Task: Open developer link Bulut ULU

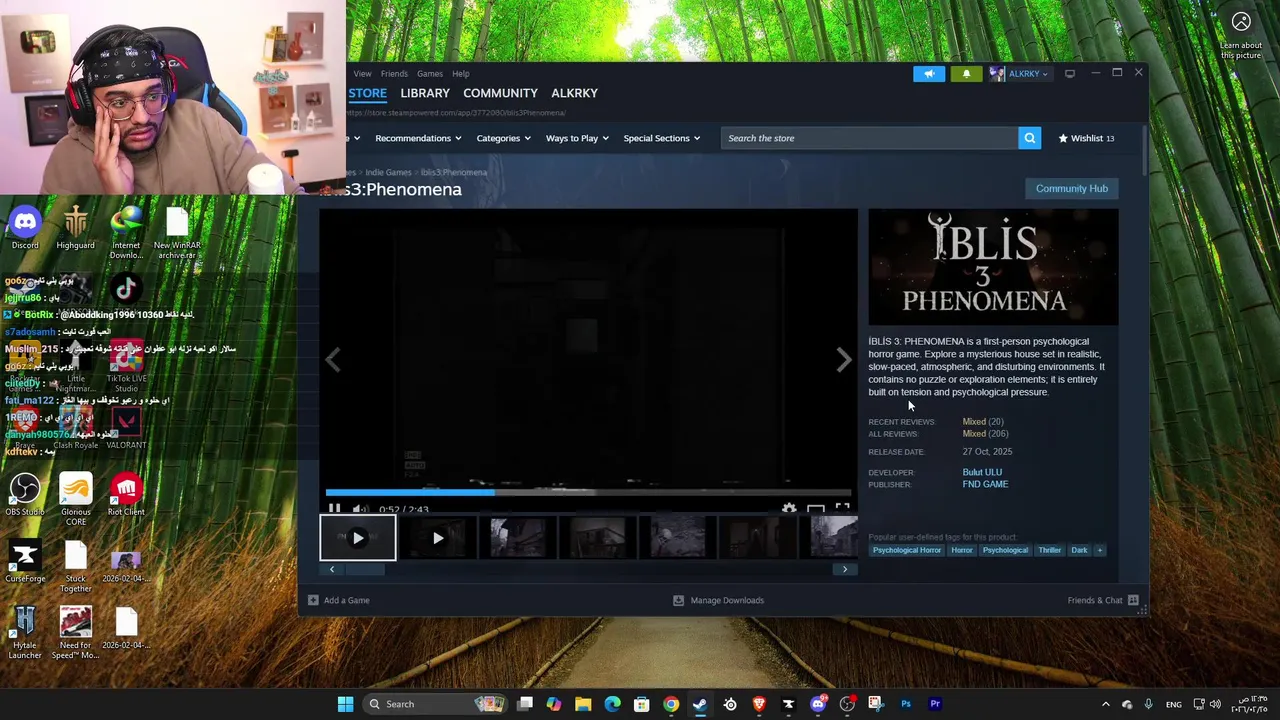Action: 982,472
